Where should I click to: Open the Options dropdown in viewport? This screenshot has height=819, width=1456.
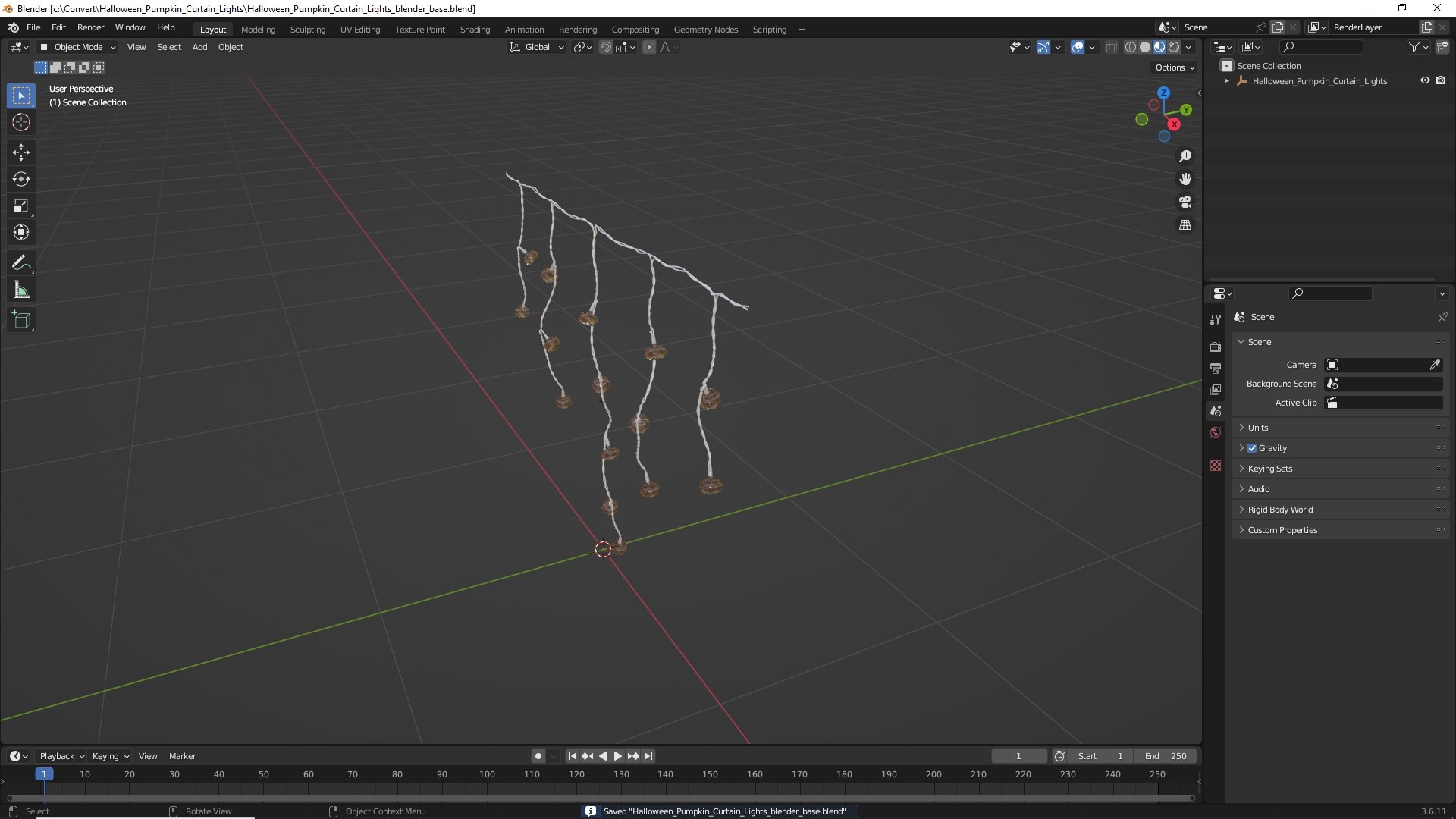pos(1174,67)
